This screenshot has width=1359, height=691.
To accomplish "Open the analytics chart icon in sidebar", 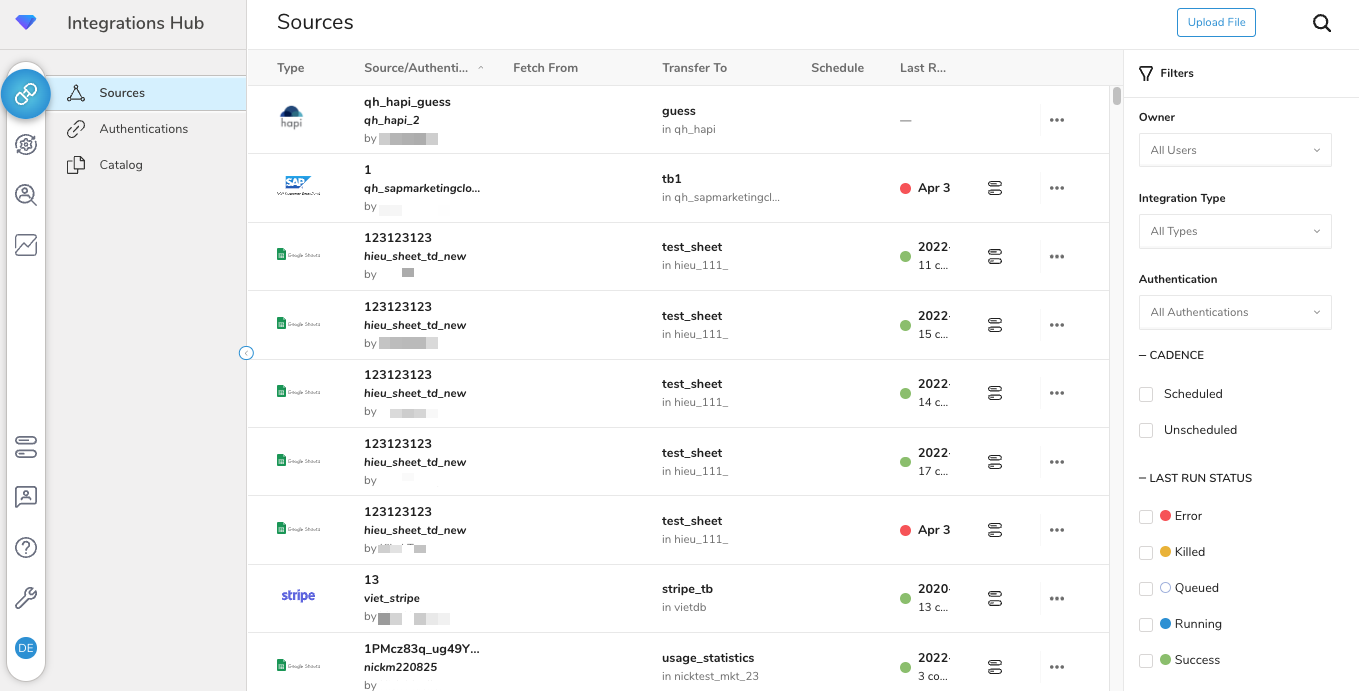I will [26, 245].
